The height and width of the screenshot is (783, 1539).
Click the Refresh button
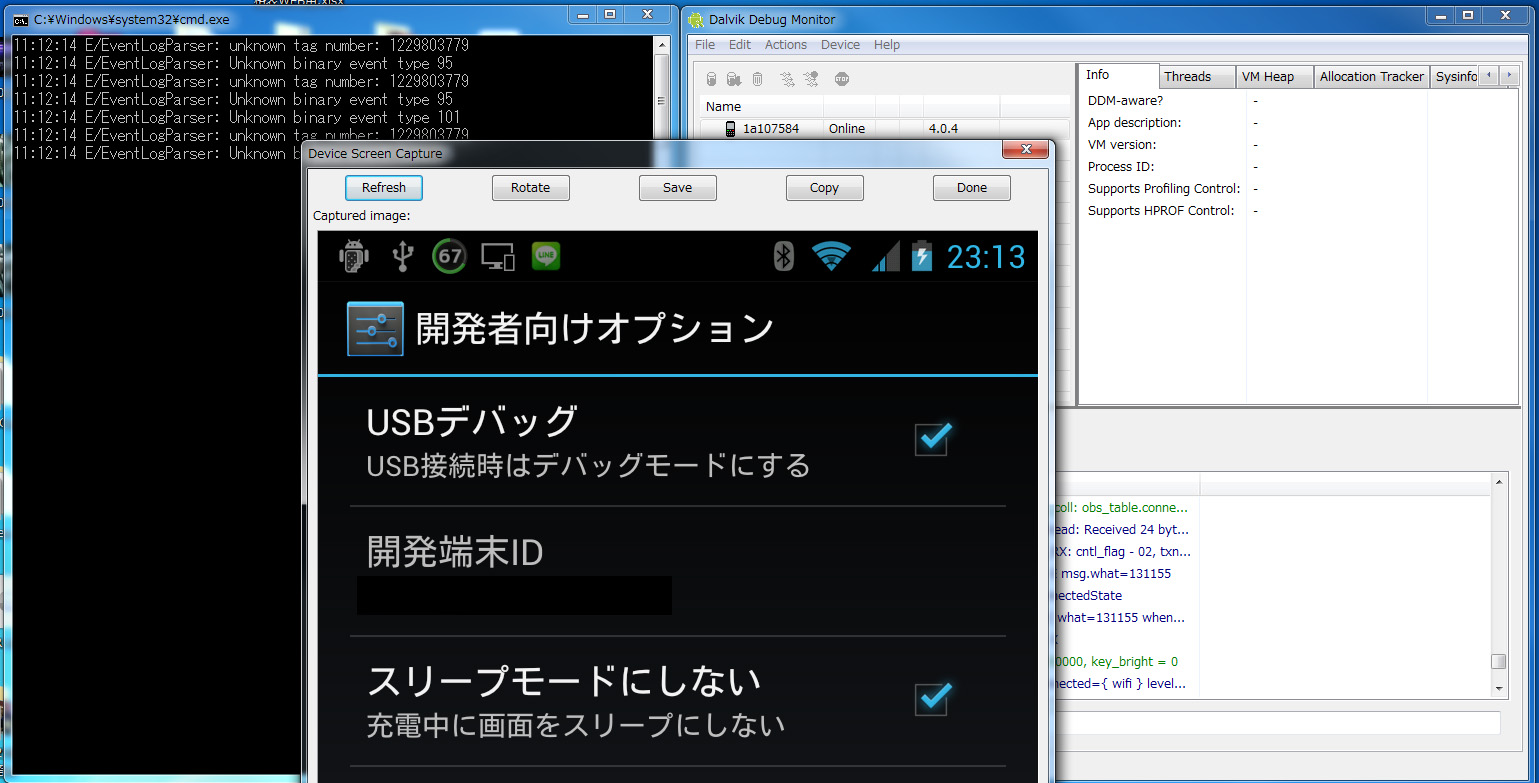click(384, 188)
